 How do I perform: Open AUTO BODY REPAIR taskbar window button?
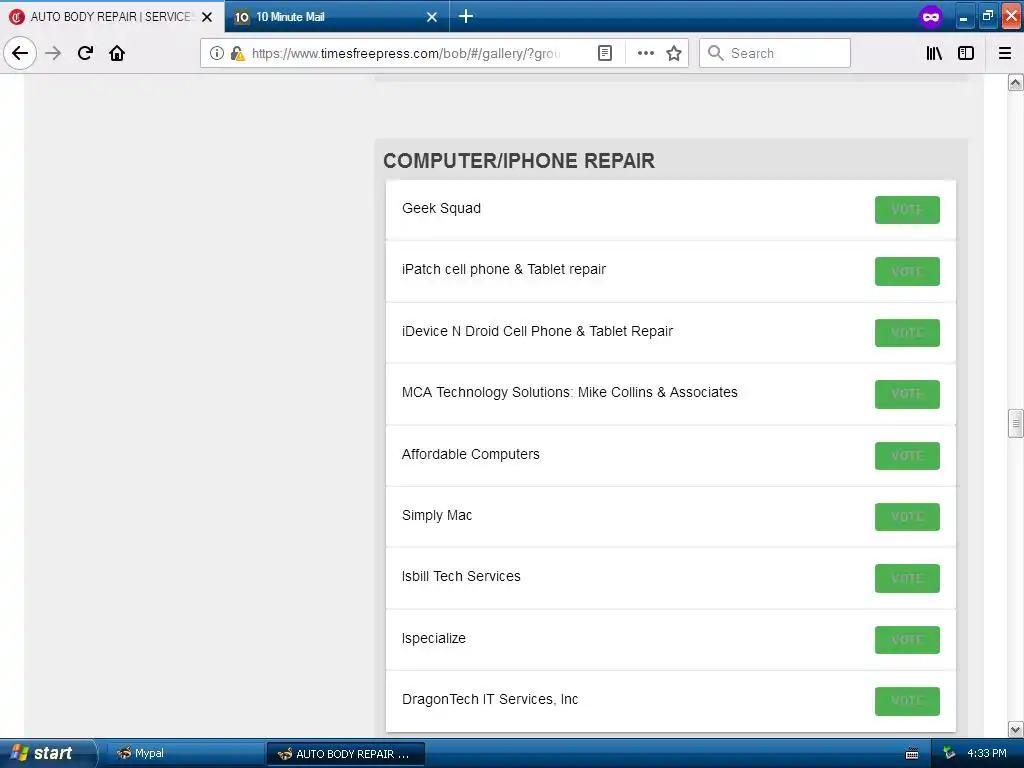(x=346, y=754)
